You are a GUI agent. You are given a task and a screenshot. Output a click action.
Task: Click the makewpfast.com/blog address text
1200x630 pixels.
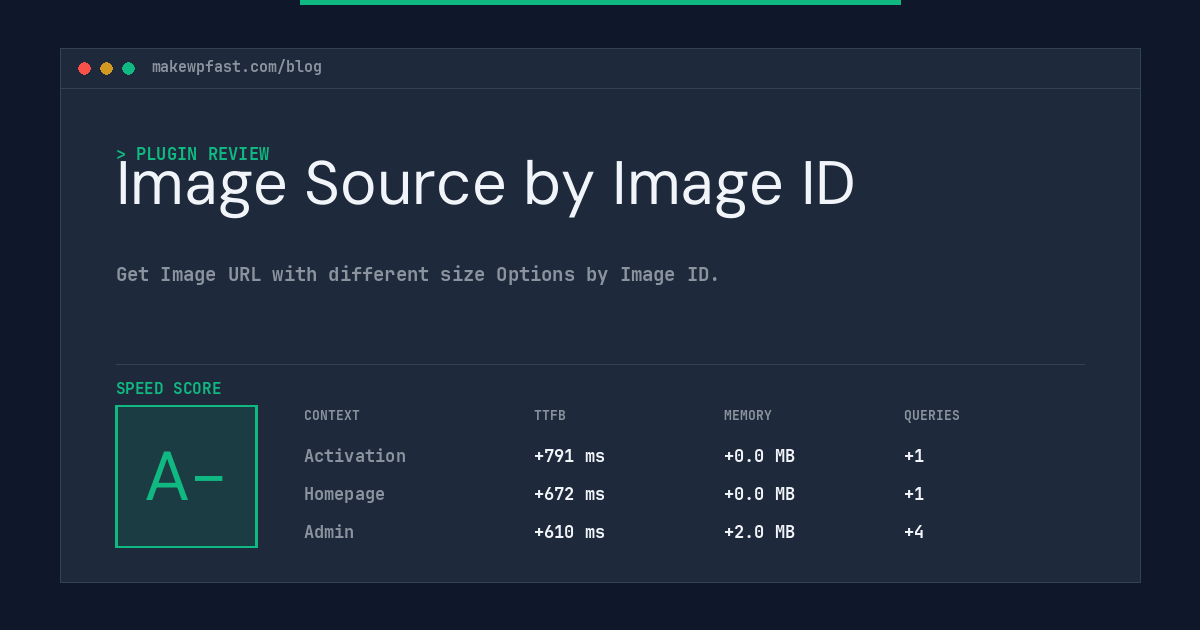click(x=237, y=67)
